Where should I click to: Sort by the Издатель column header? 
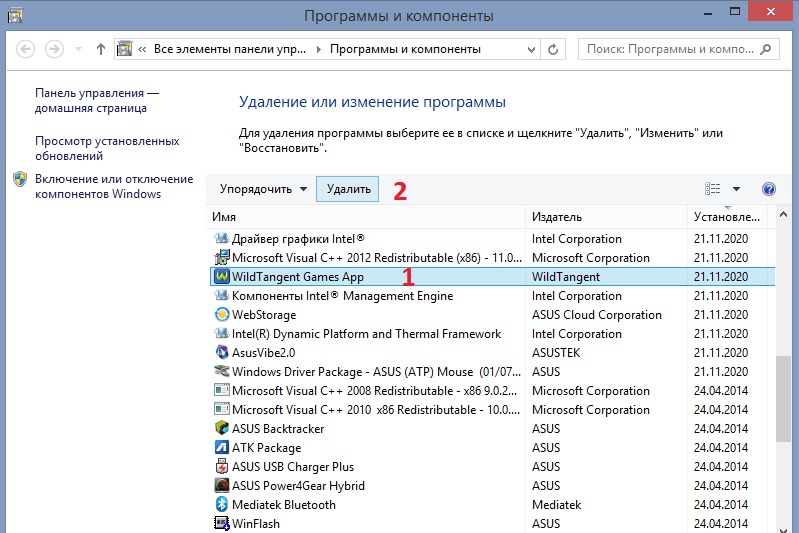click(x=606, y=217)
